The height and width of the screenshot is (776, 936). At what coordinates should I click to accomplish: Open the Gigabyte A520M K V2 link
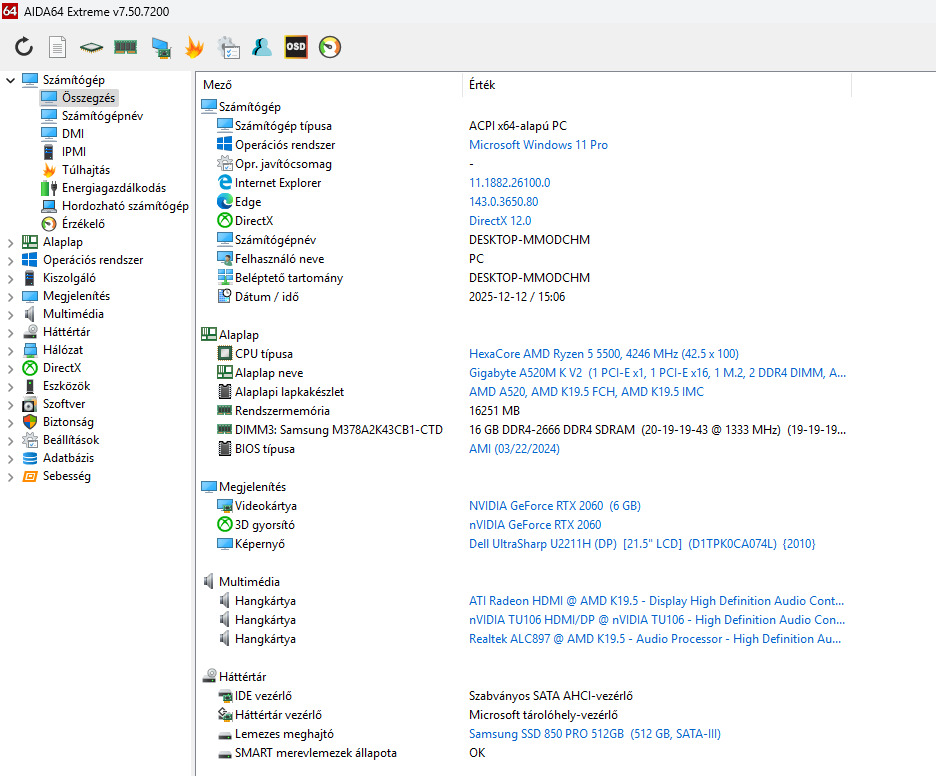[x=657, y=372]
